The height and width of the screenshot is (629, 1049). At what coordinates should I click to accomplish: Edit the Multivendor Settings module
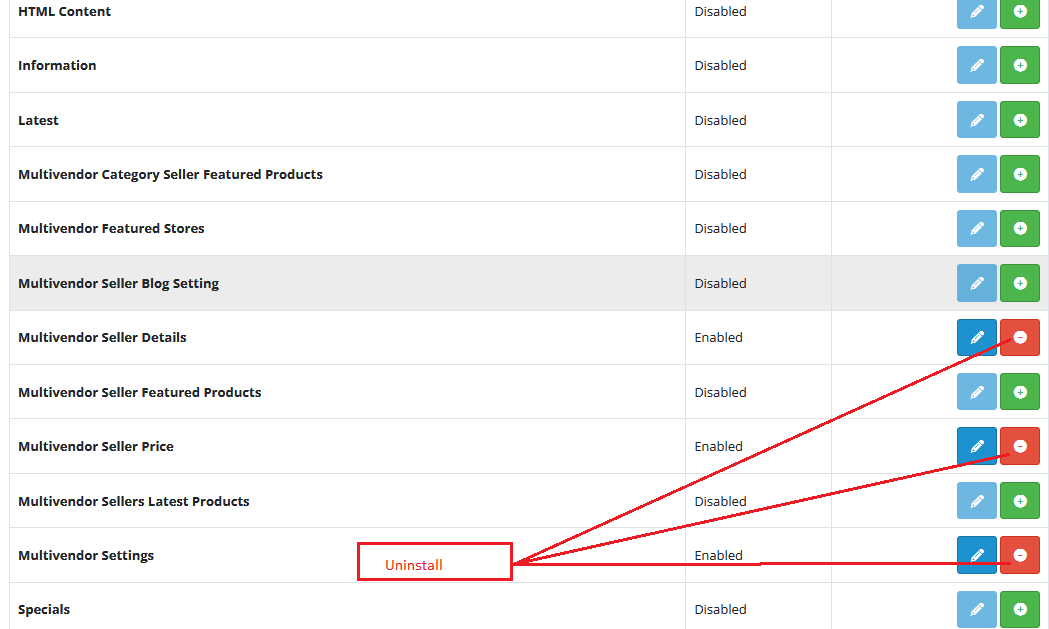pos(976,554)
